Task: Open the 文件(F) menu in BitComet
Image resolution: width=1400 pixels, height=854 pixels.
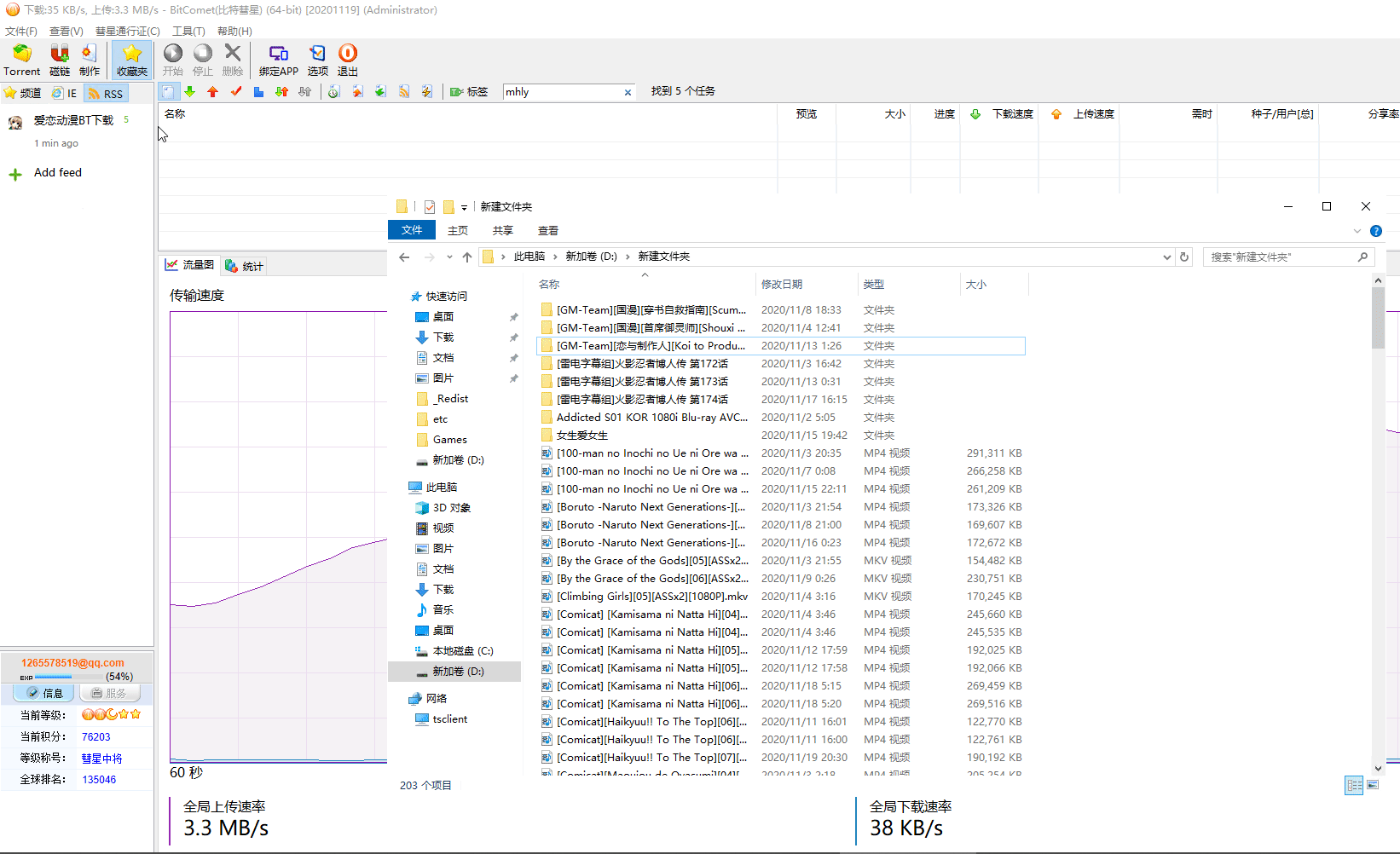Action: [x=21, y=31]
